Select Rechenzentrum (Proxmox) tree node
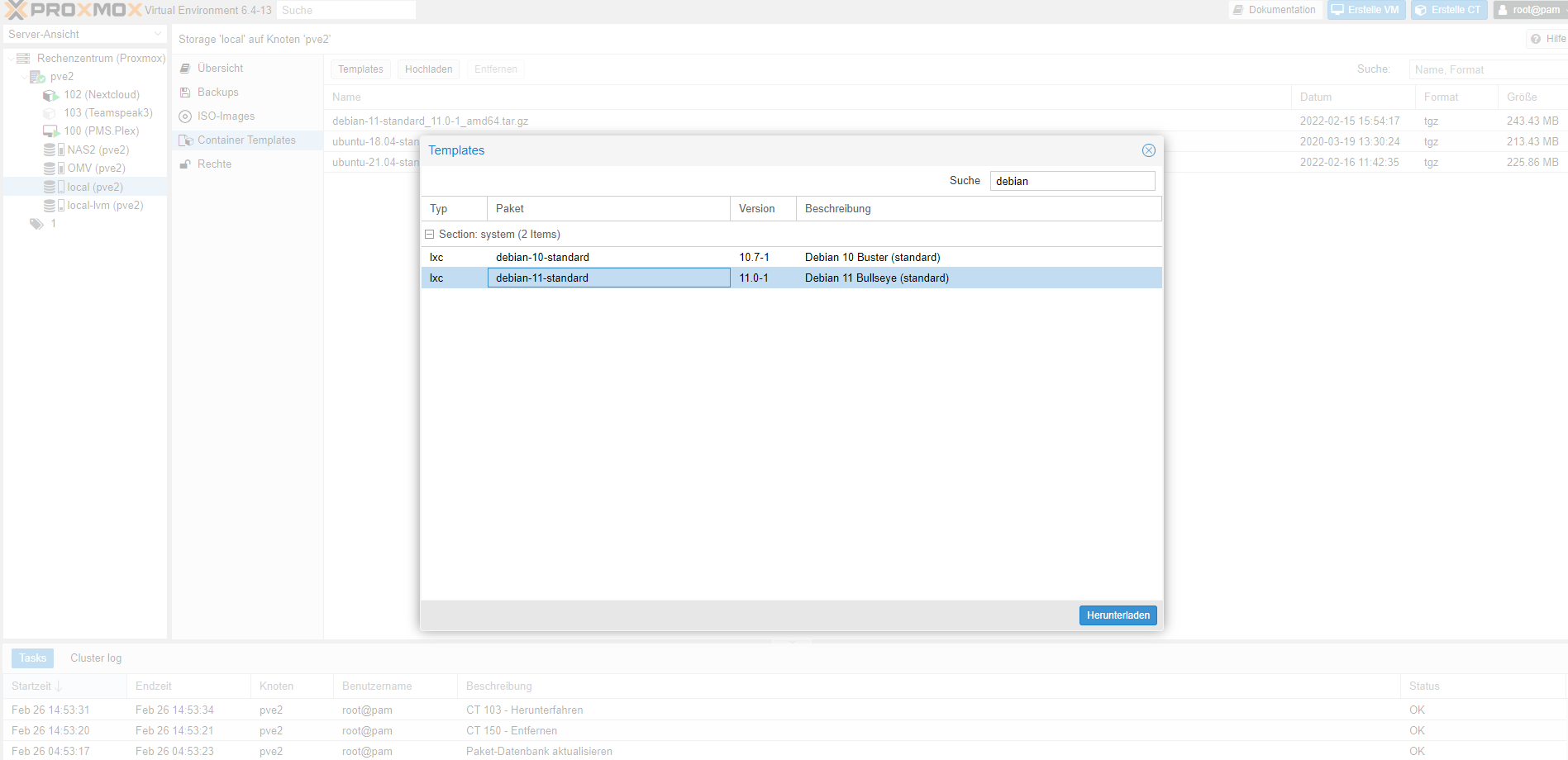 click(101, 58)
